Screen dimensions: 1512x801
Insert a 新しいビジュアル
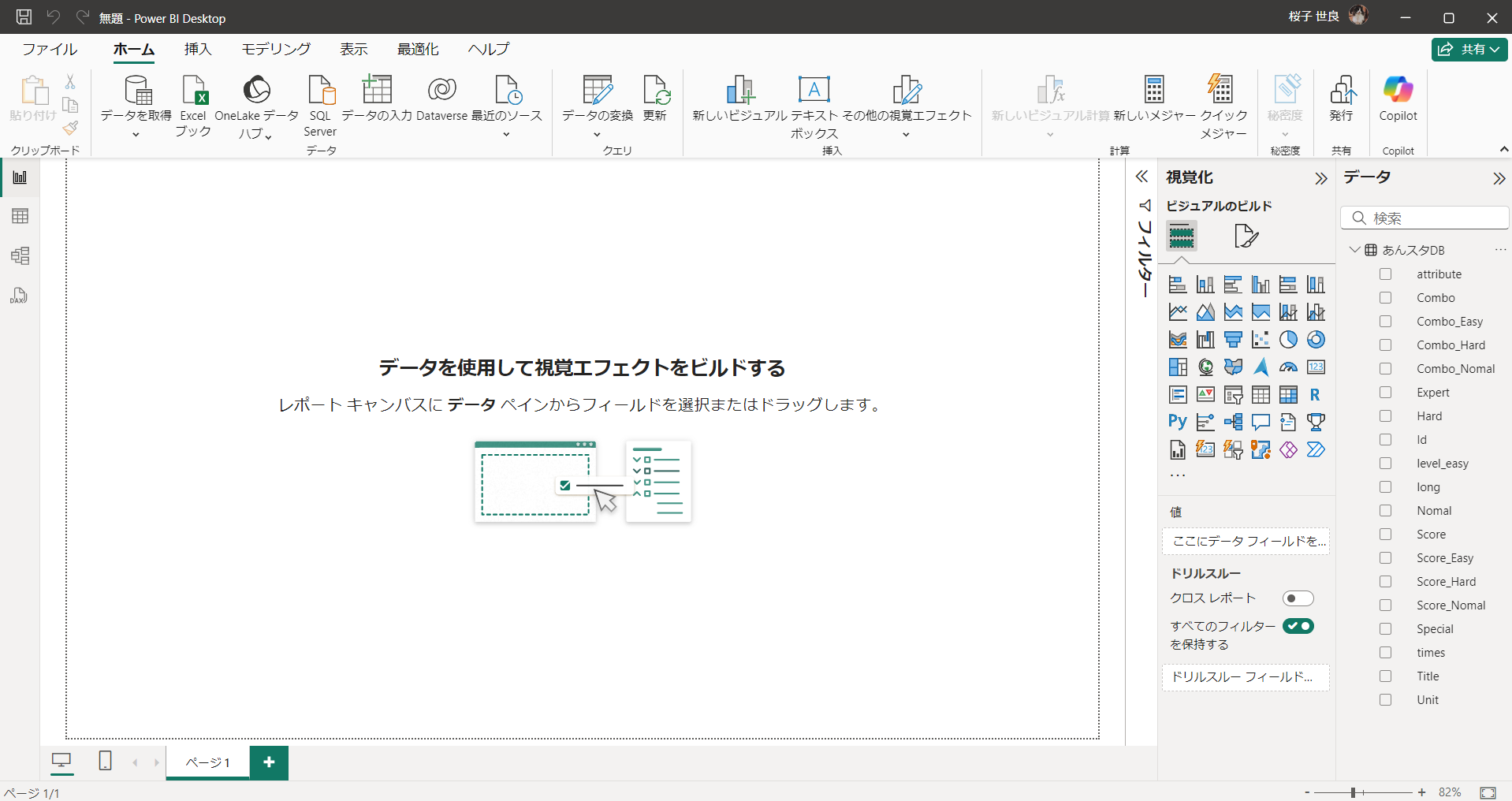pyautogui.click(x=739, y=99)
